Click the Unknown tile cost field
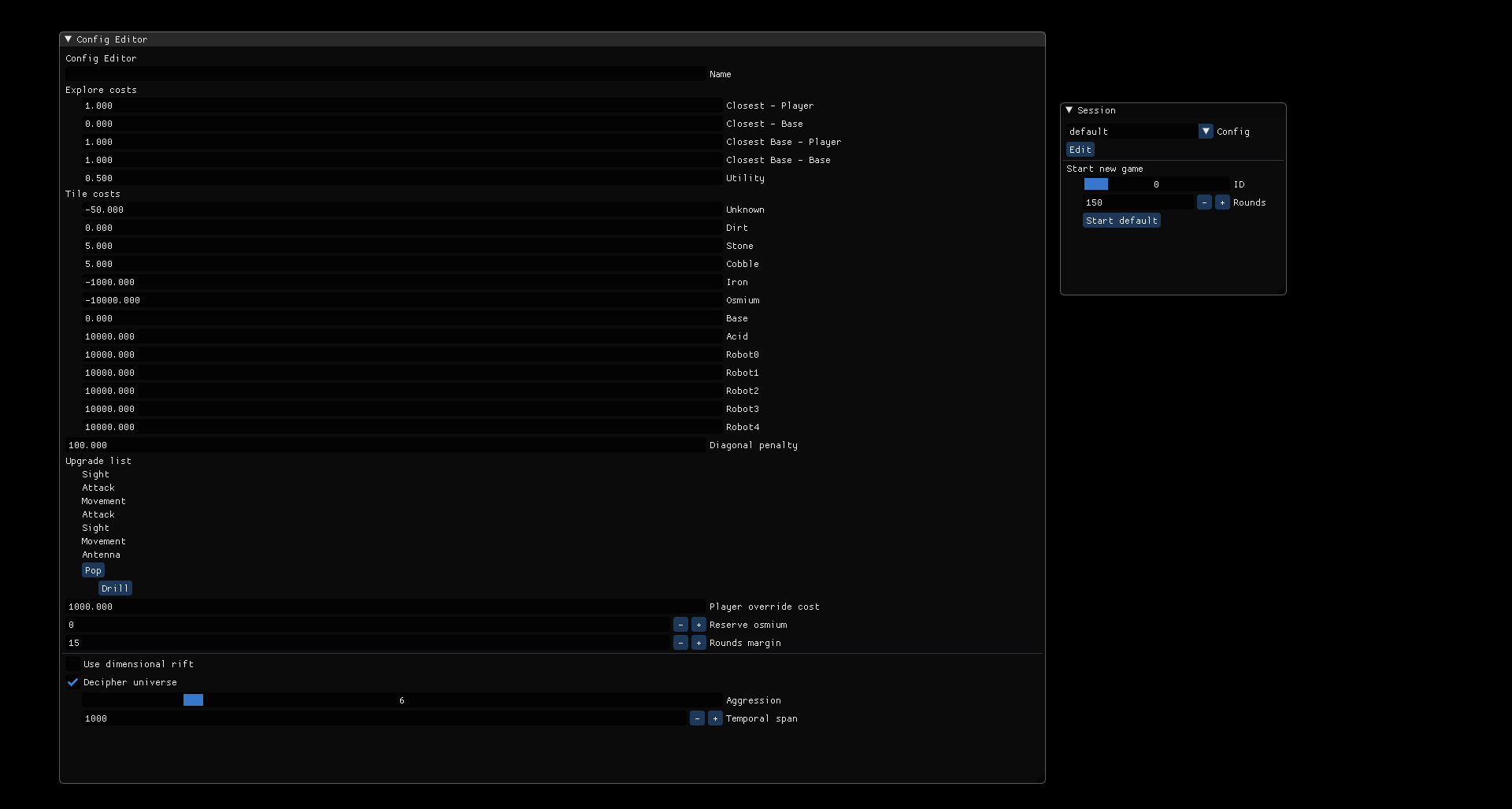The height and width of the screenshot is (809, 1512). 402,209
